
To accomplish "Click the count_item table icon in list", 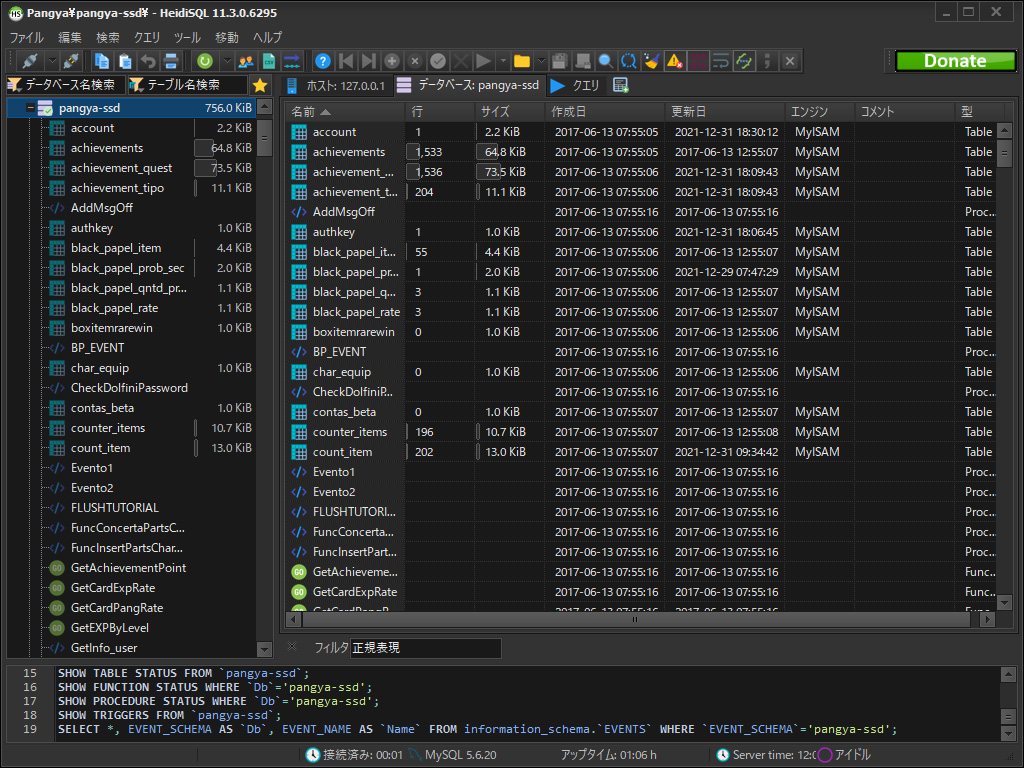I will (299, 452).
